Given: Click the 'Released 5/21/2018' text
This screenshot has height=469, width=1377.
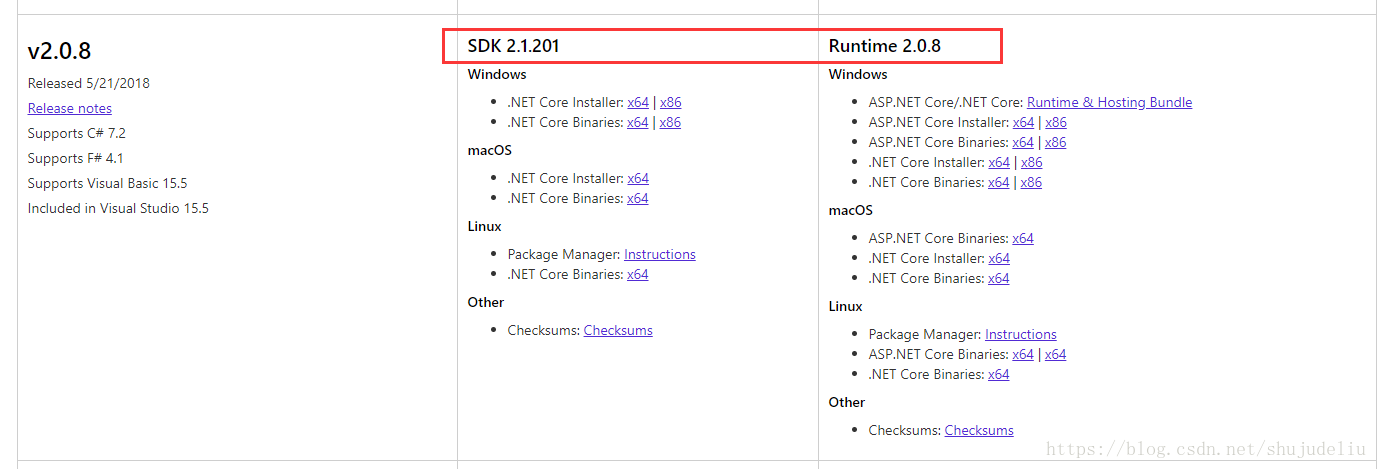Looking at the screenshot, I should point(89,83).
